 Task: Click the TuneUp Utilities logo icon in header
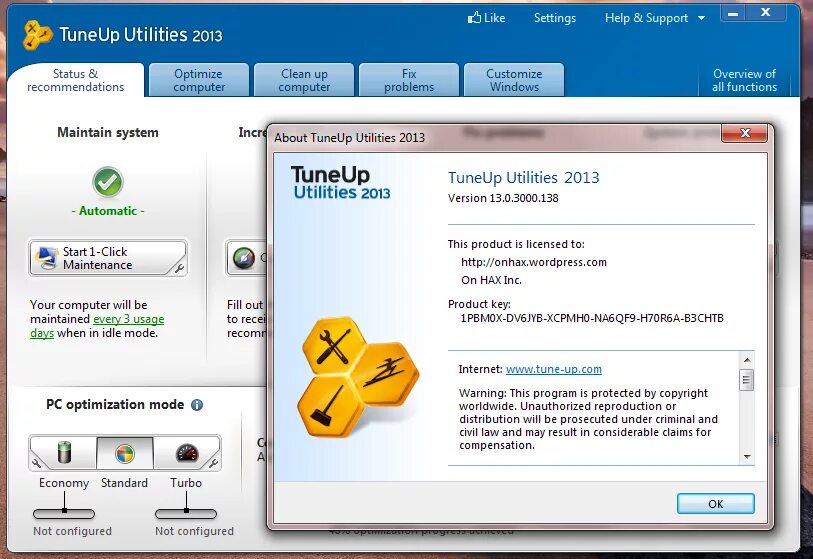37,35
